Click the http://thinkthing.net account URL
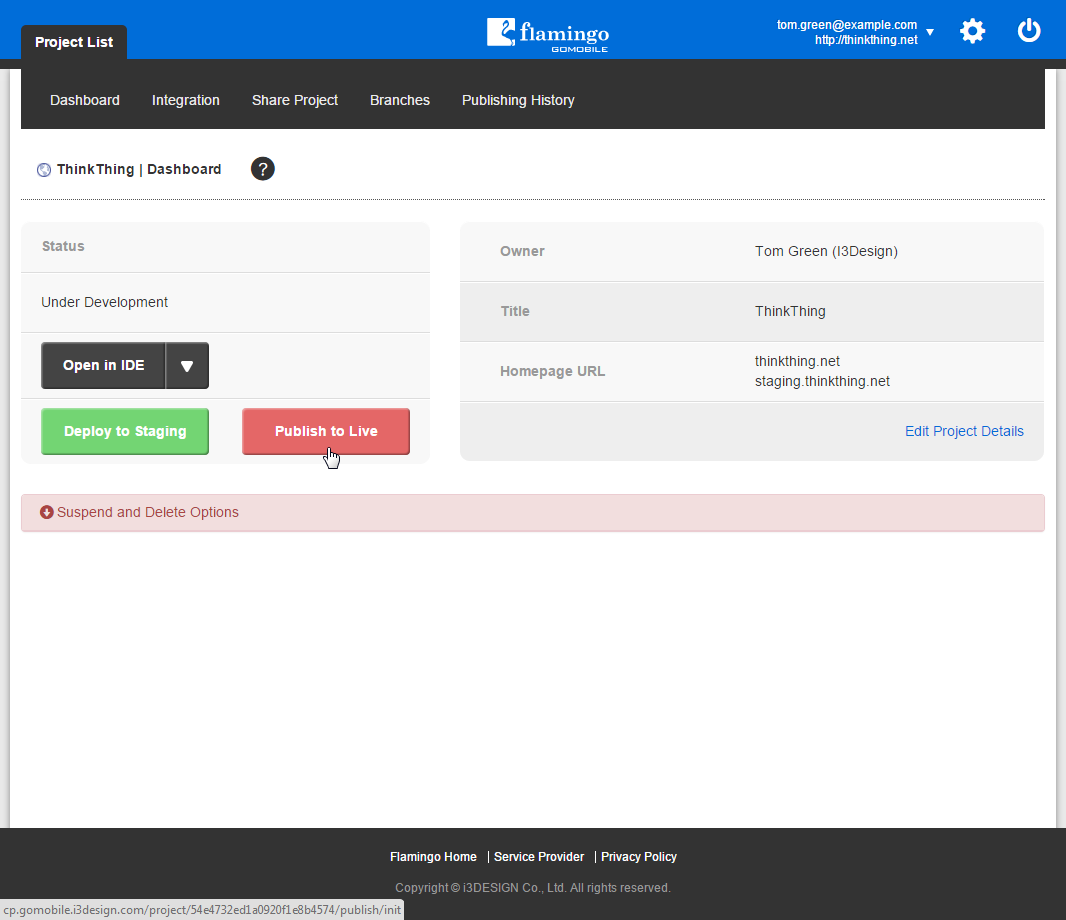1066x920 pixels. (x=866, y=40)
